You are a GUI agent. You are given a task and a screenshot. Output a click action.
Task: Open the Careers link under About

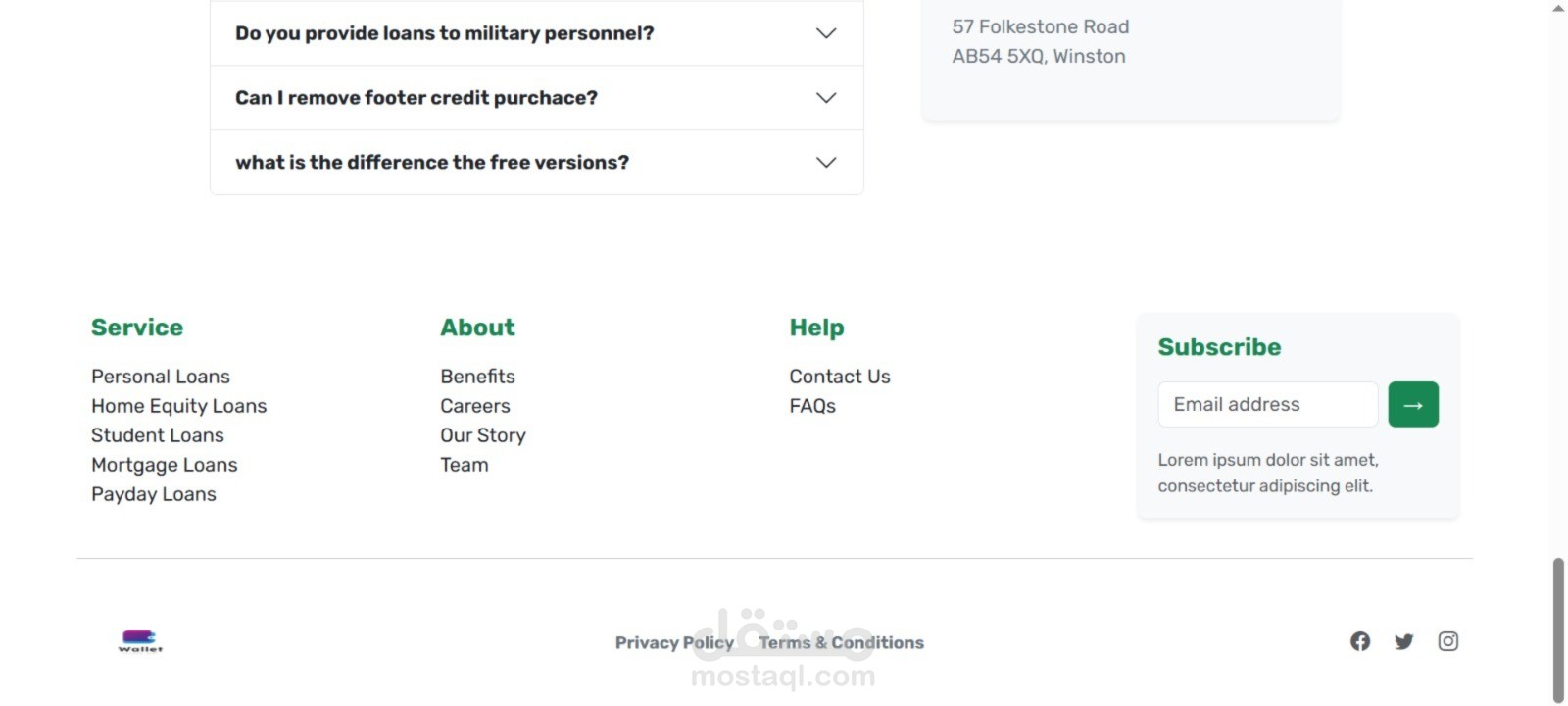[x=475, y=406]
